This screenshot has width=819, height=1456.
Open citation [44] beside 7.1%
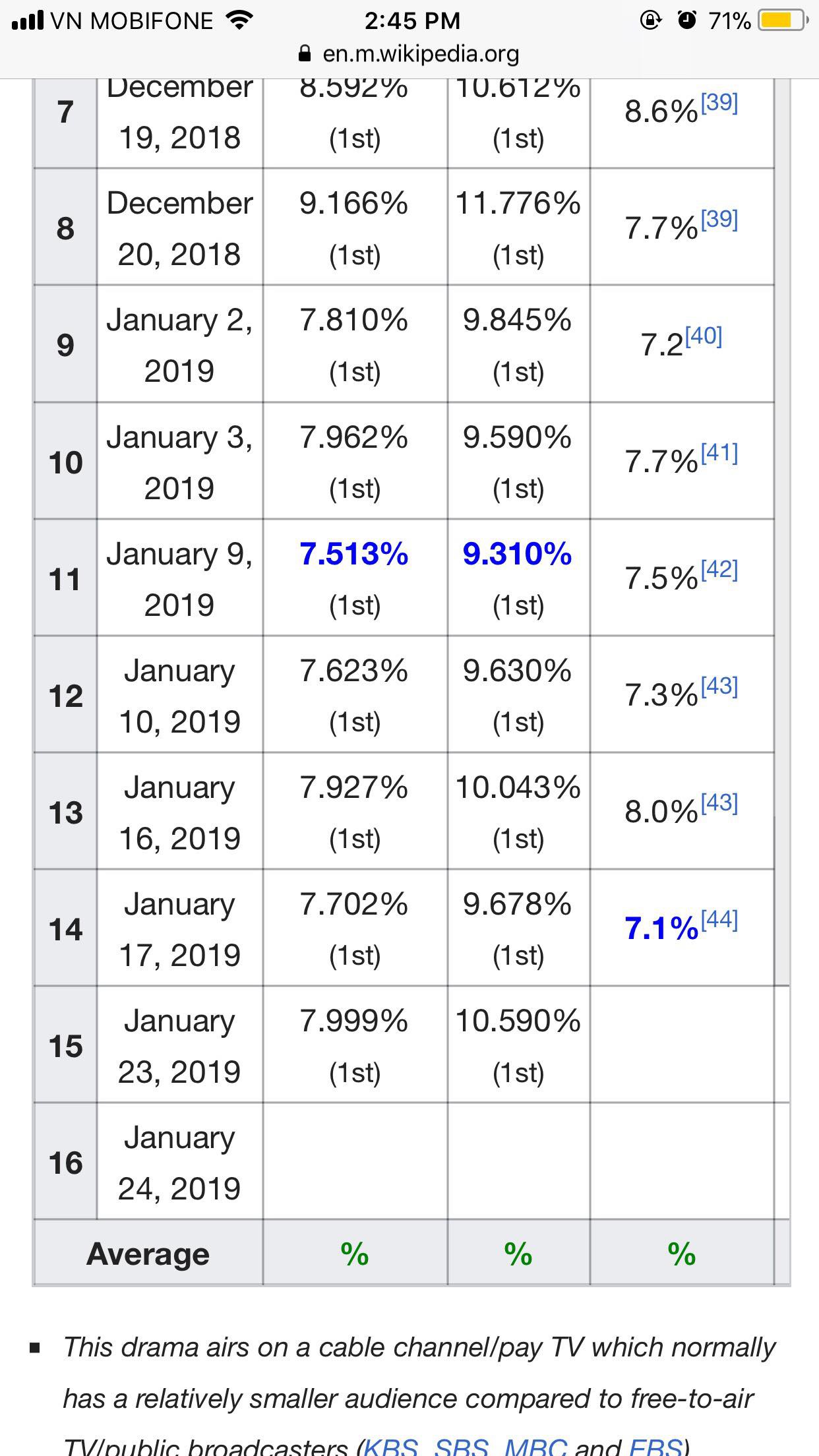click(x=719, y=920)
